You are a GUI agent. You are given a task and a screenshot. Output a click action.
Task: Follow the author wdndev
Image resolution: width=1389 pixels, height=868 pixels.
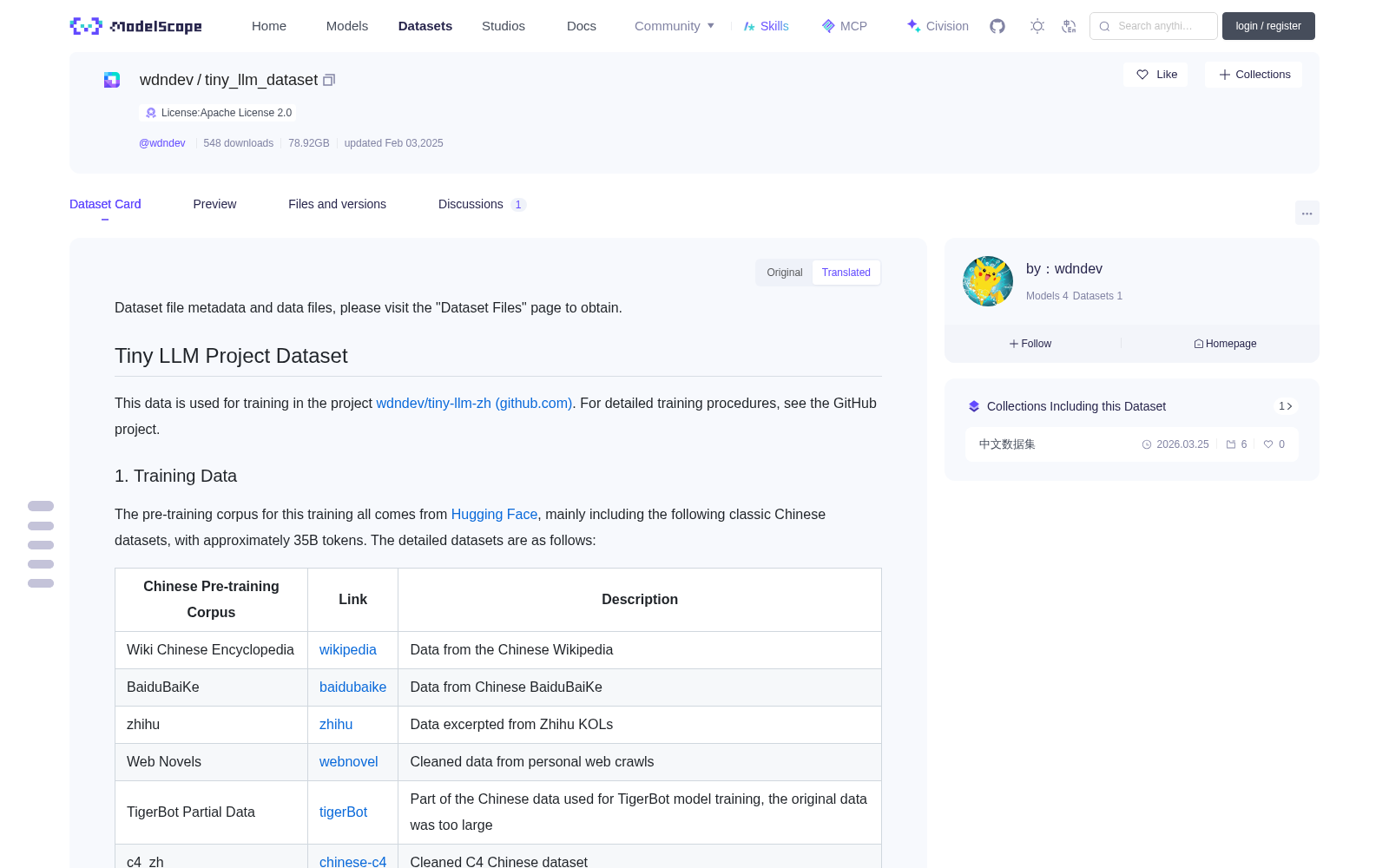click(x=1030, y=344)
